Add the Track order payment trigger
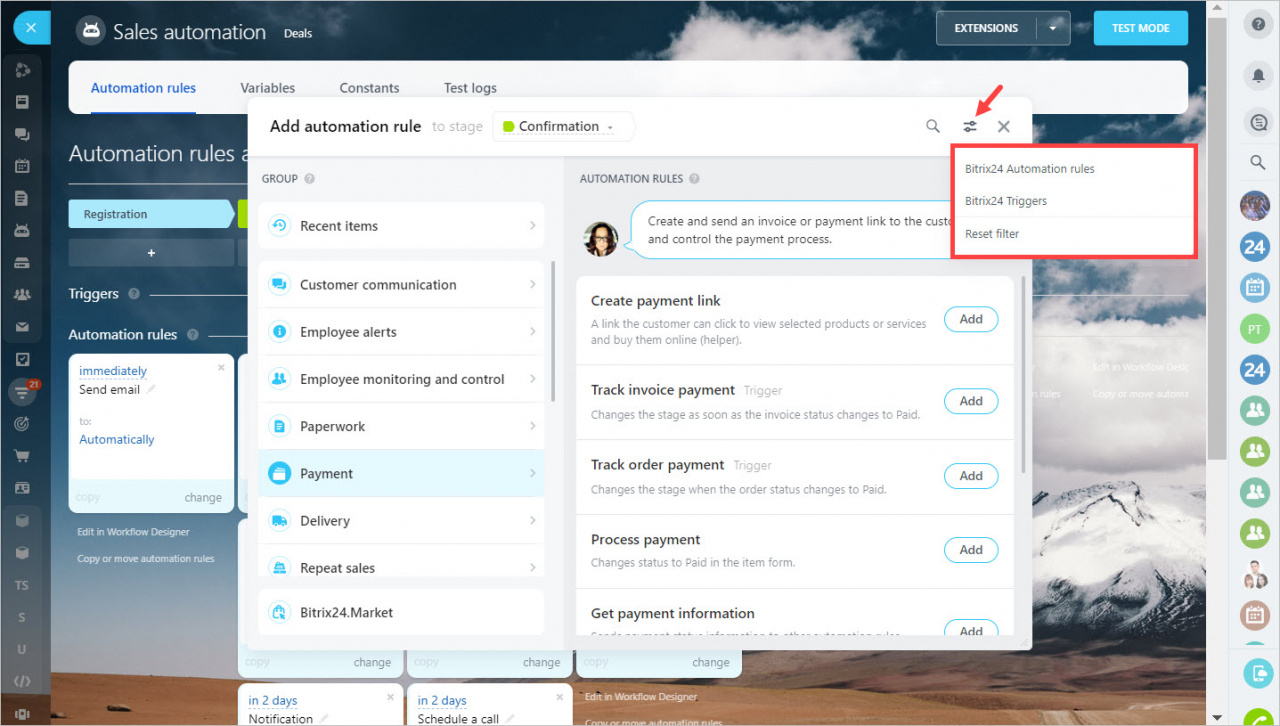The height and width of the screenshot is (726, 1280). pos(971,476)
